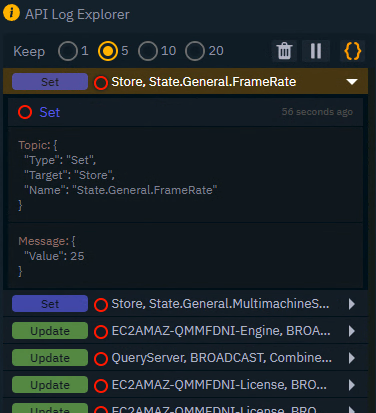Click the "Target": "Store" line

pyautogui.click(x=69, y=175)
